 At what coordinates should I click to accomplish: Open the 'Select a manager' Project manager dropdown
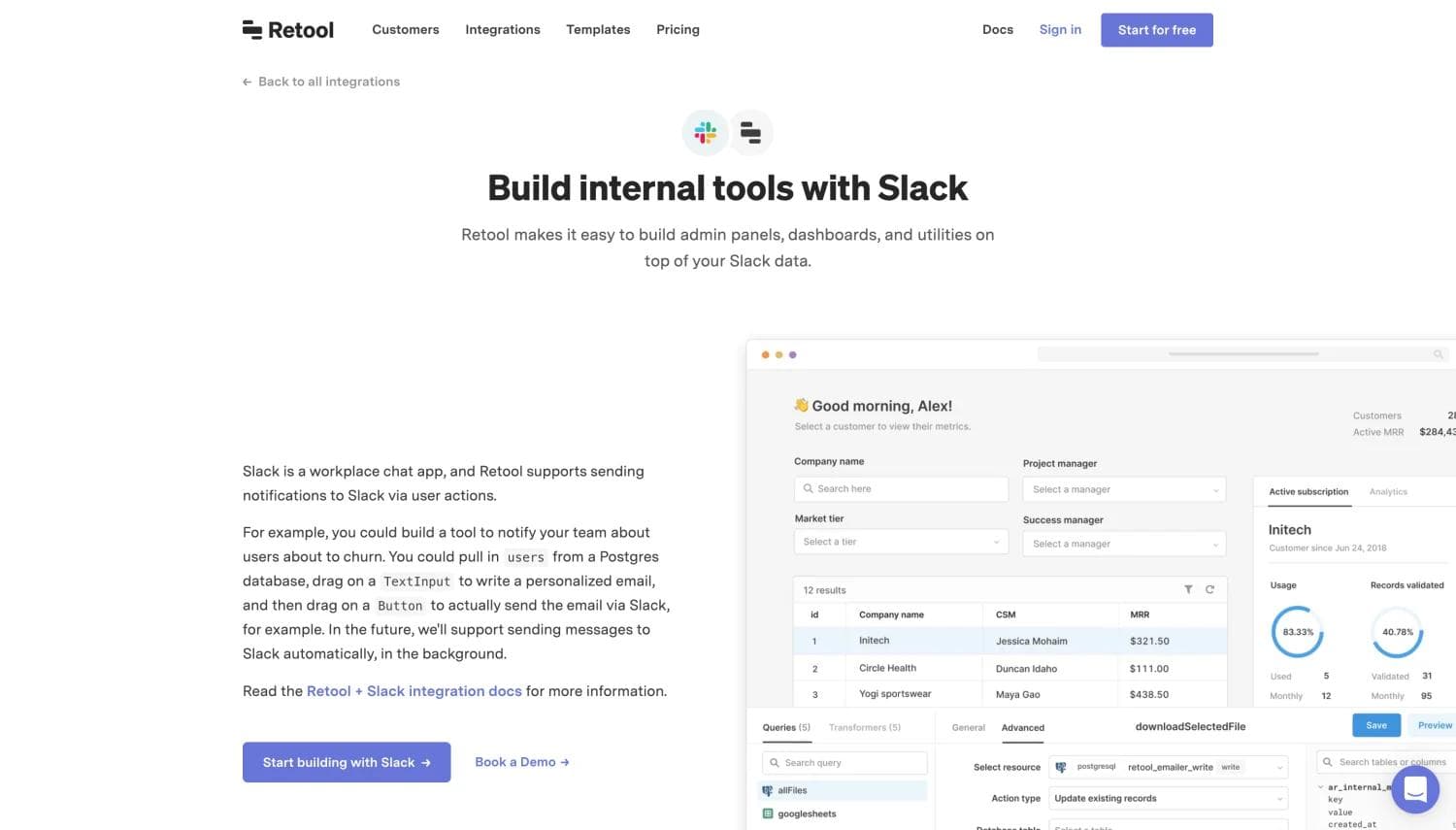pos(1123,489)
